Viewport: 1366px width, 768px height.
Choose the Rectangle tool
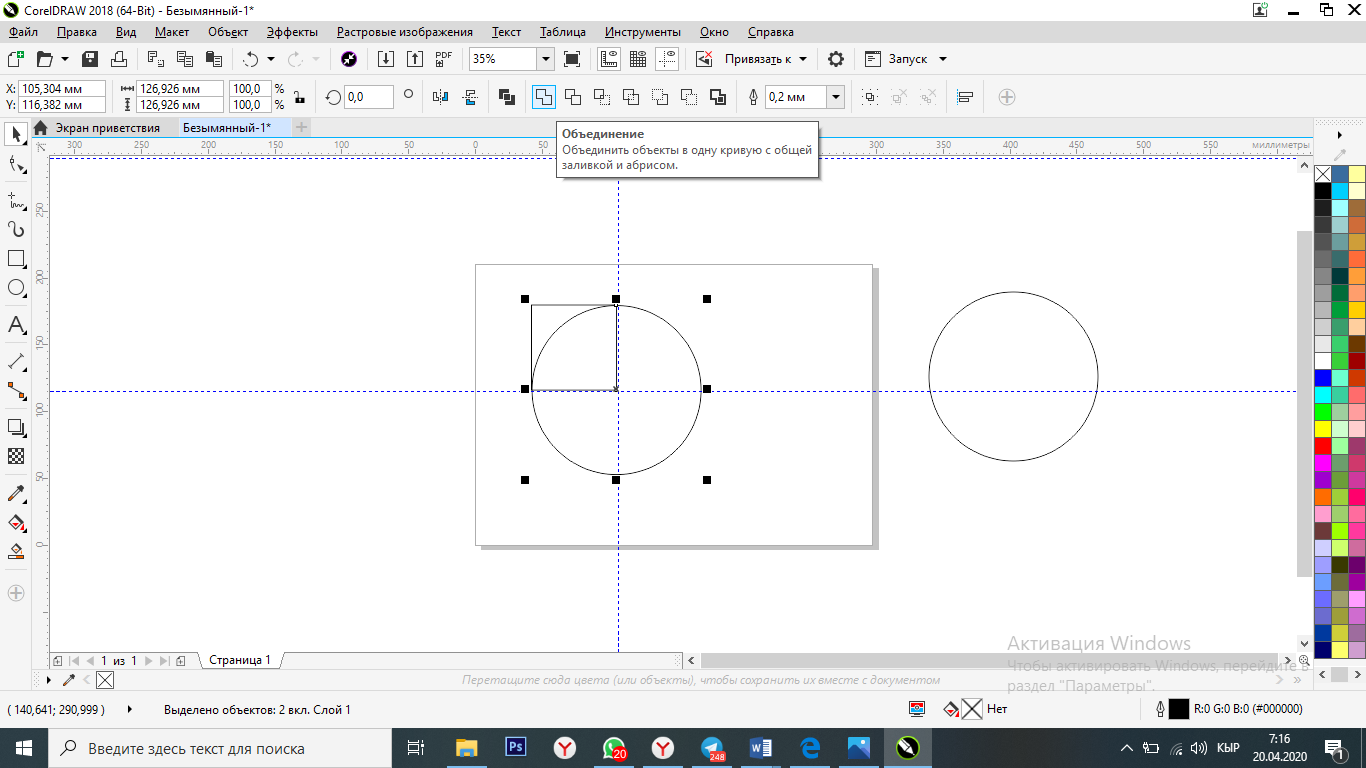point(16,258)
